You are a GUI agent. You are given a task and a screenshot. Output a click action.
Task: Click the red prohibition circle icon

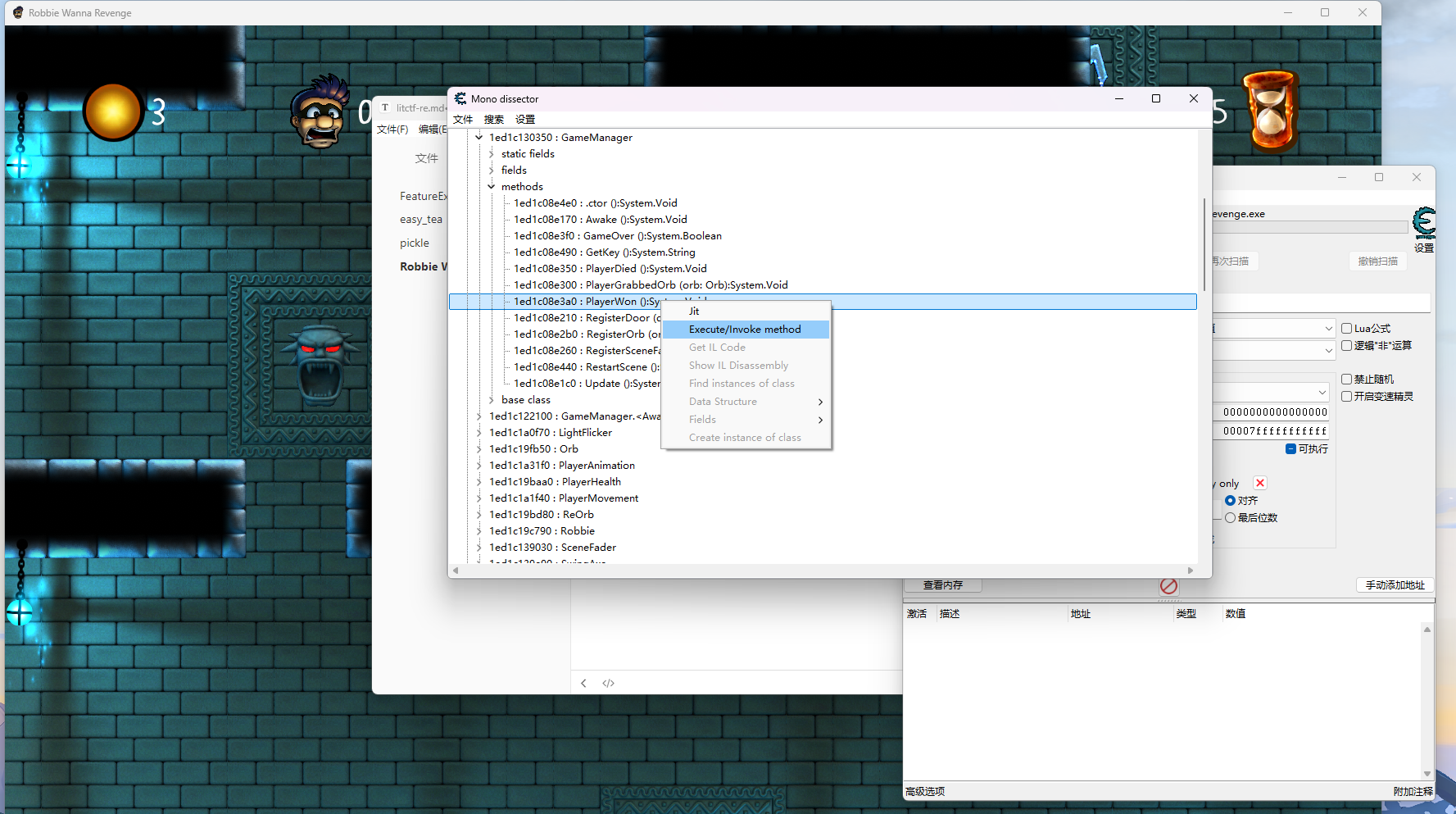[1168, 586]
